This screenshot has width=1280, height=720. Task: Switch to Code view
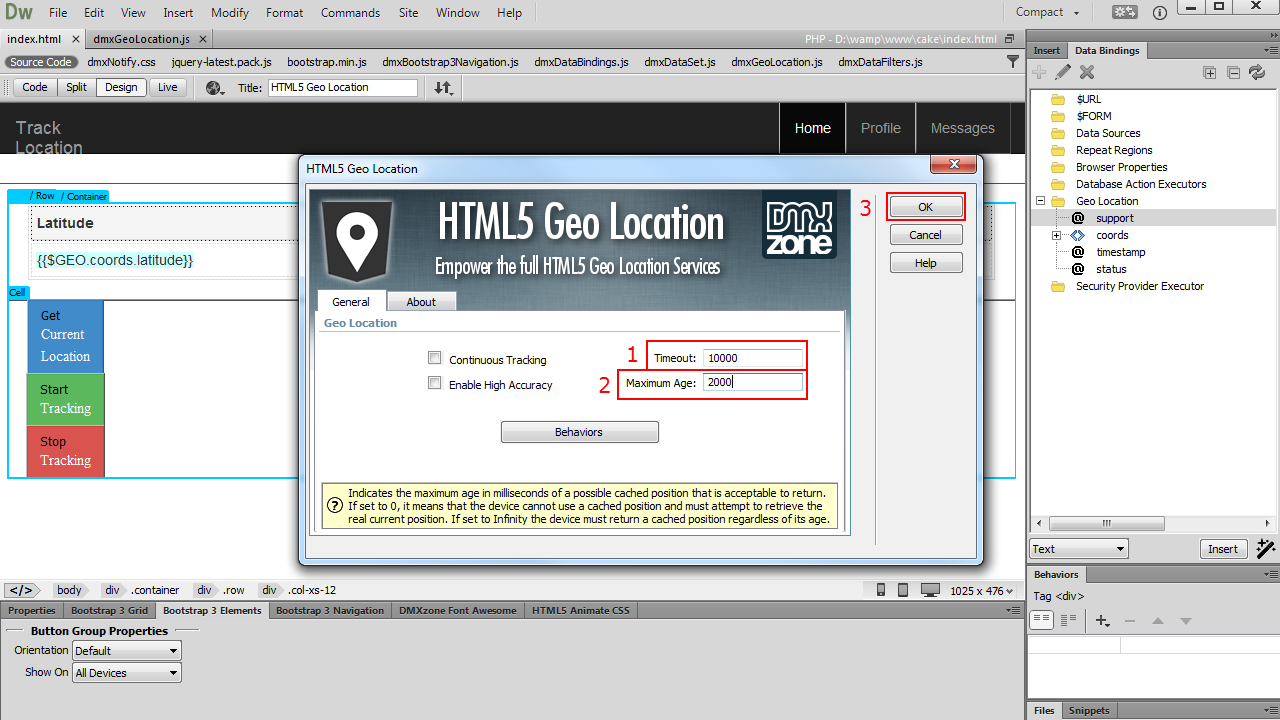35,87
